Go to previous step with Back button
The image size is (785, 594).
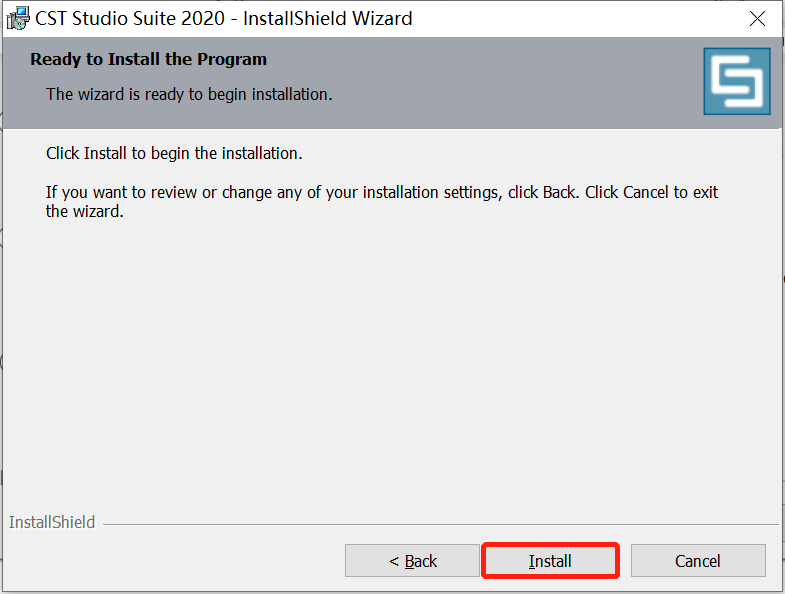click(x=413, y=561)
